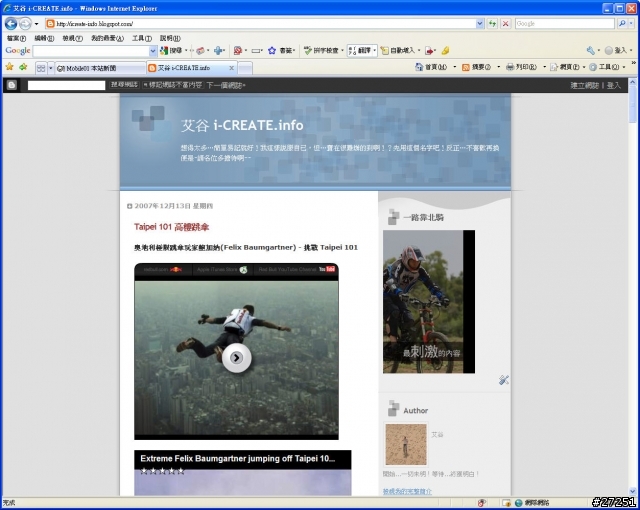640x510 pixels.
Task: Click the Google Toolbar 搜尋 button
Action: coord(171,51)
